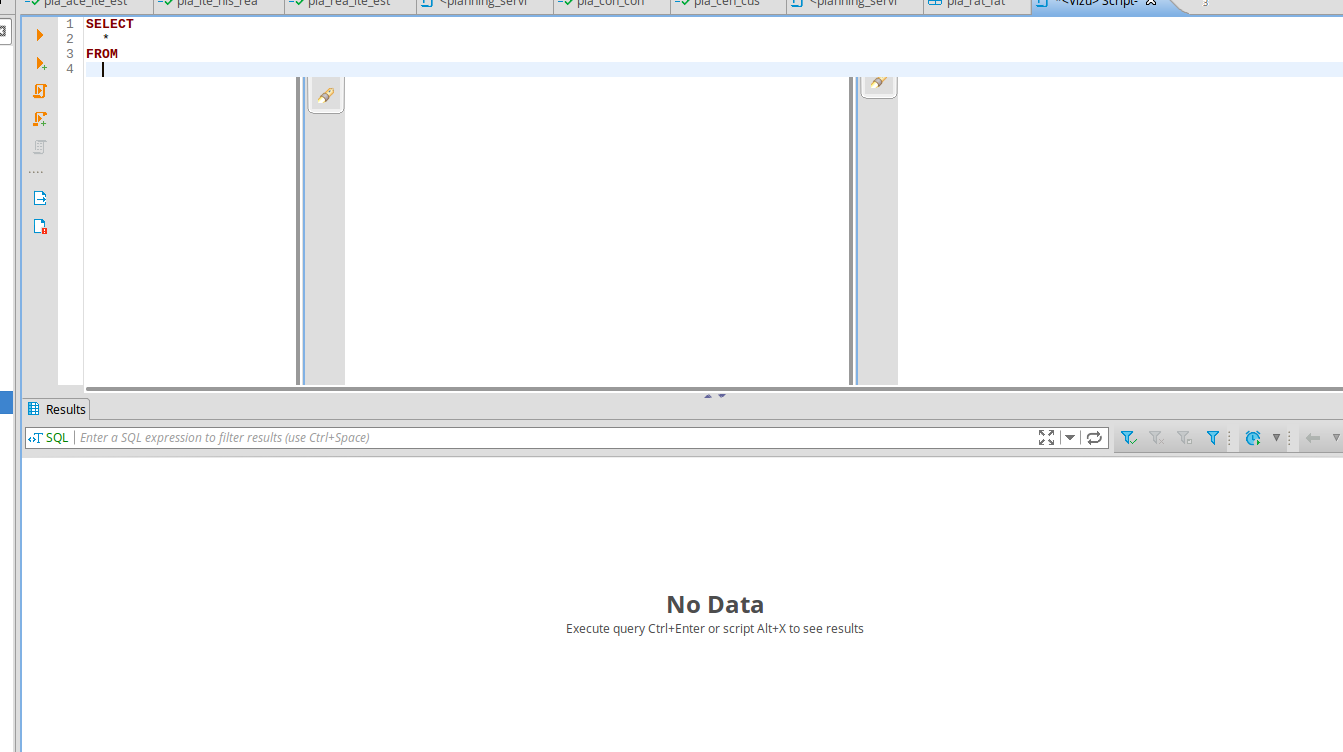Screen dimensions: 1343x752
Task: Click the export result set icon
Action: [38, 198]
